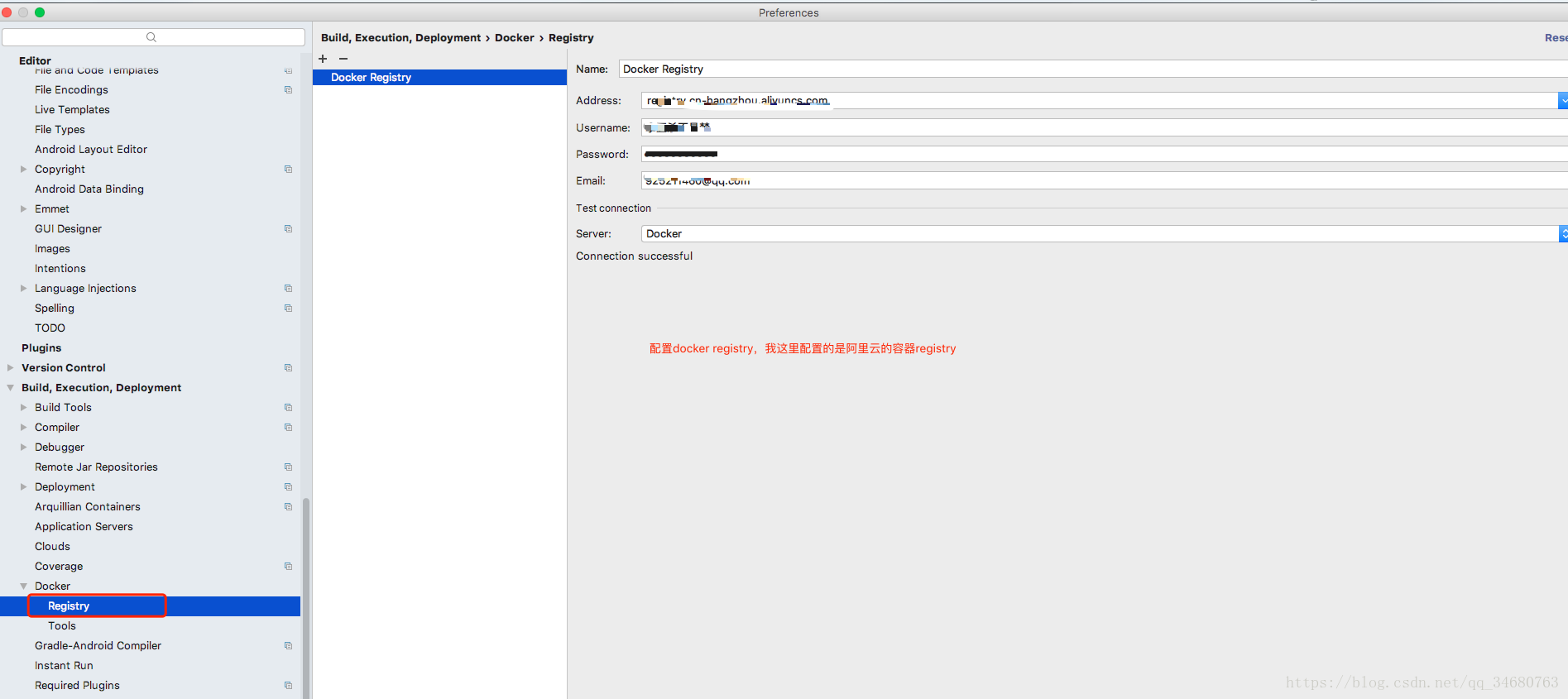This screenshot has width=1568, height=699.
Task: Open Android Layout Editor settings
Action: click(91, 149)
